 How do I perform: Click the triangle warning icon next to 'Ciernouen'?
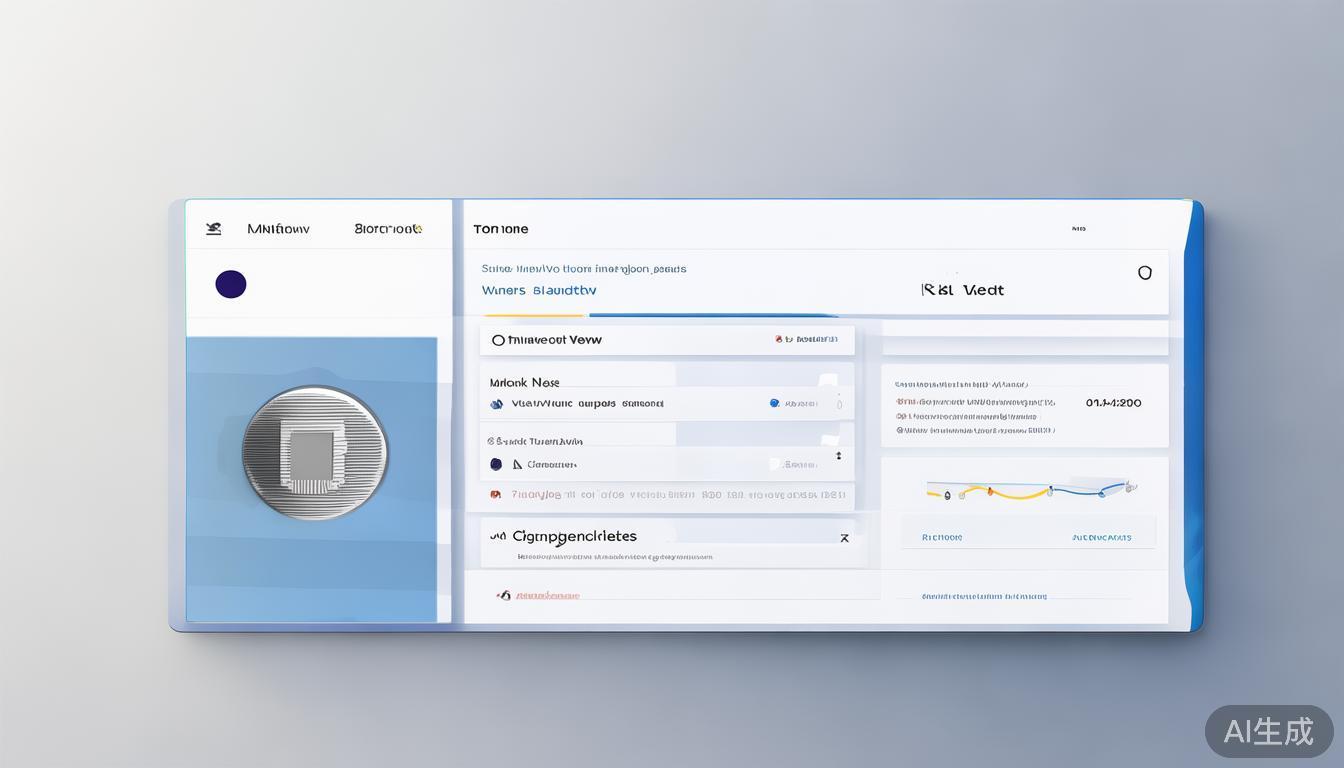coord(517,464)
